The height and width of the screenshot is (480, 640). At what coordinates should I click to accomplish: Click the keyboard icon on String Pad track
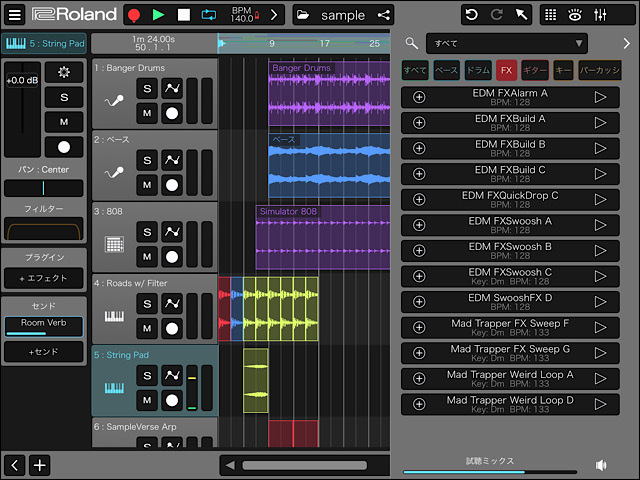[x=114, y=388]
